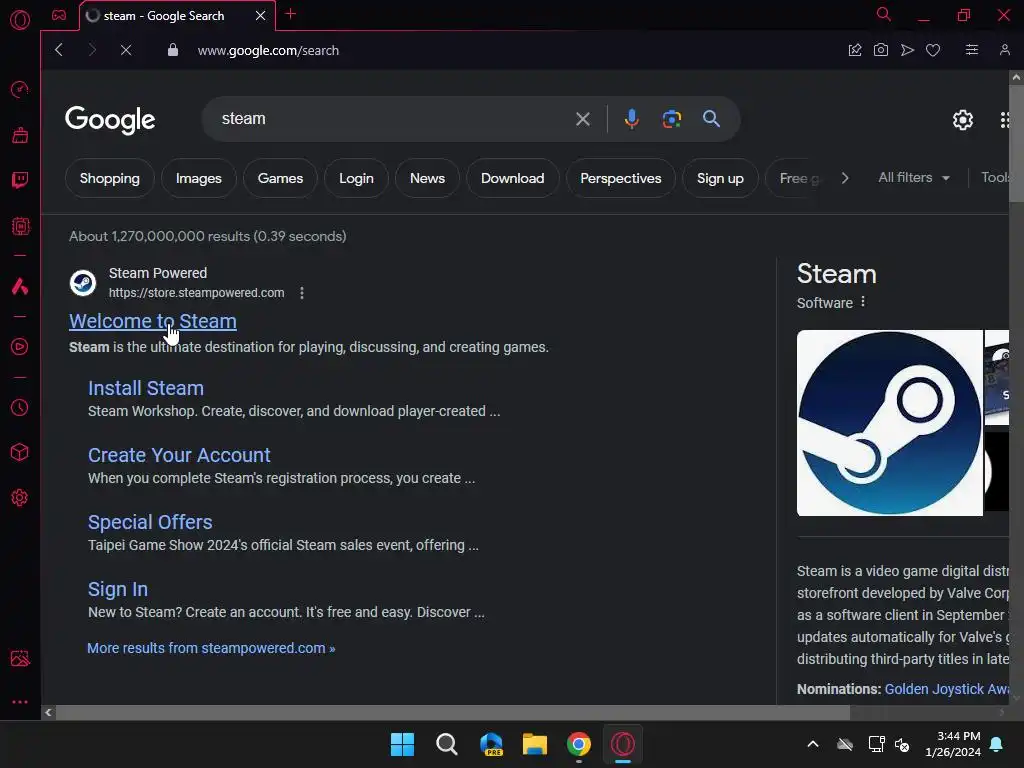
Task: Open Aria AI icon in sidebar
Action: point(20,286)
